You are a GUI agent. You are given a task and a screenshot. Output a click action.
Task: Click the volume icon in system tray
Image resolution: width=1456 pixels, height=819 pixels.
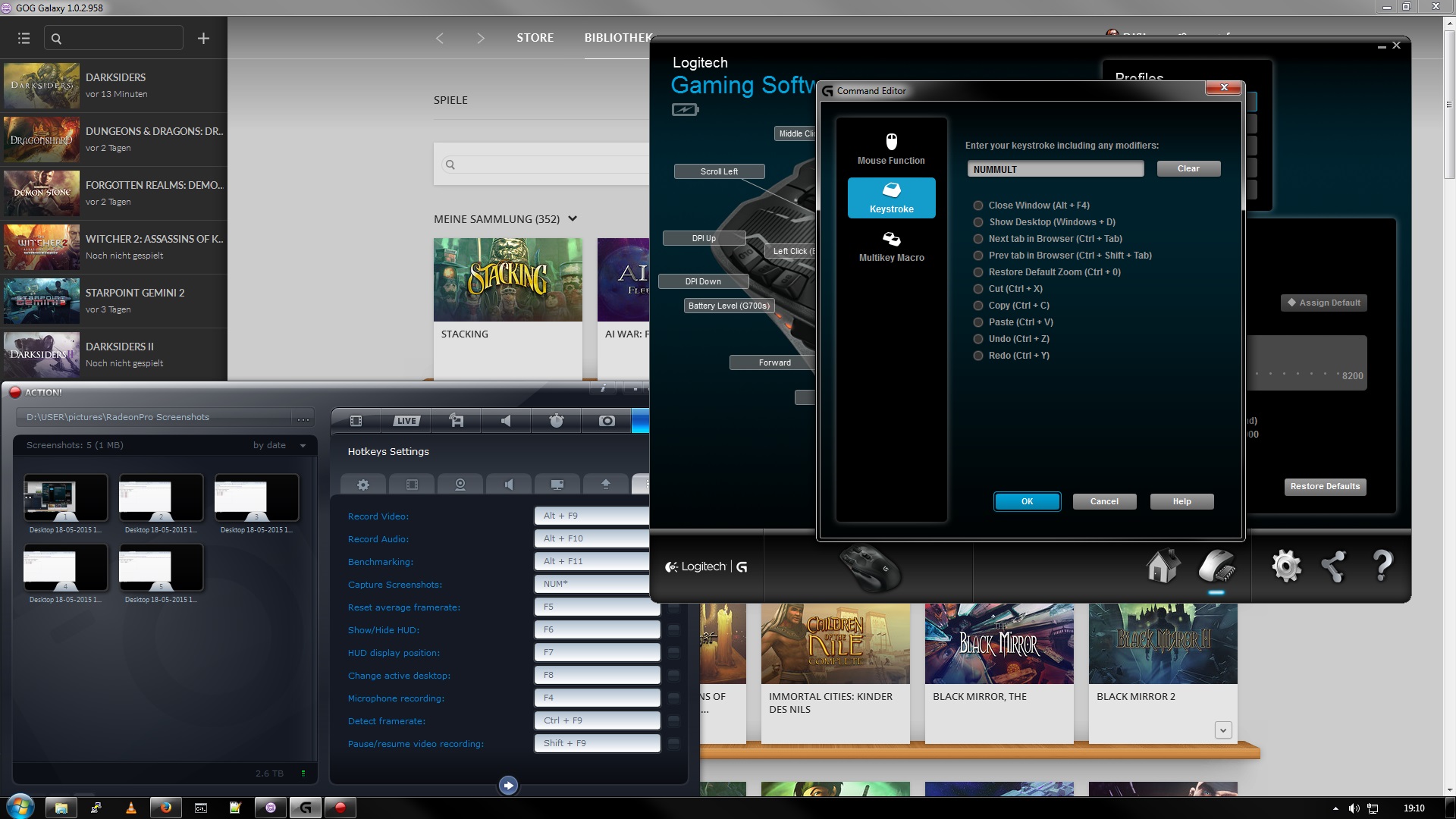pos(1354,808)
